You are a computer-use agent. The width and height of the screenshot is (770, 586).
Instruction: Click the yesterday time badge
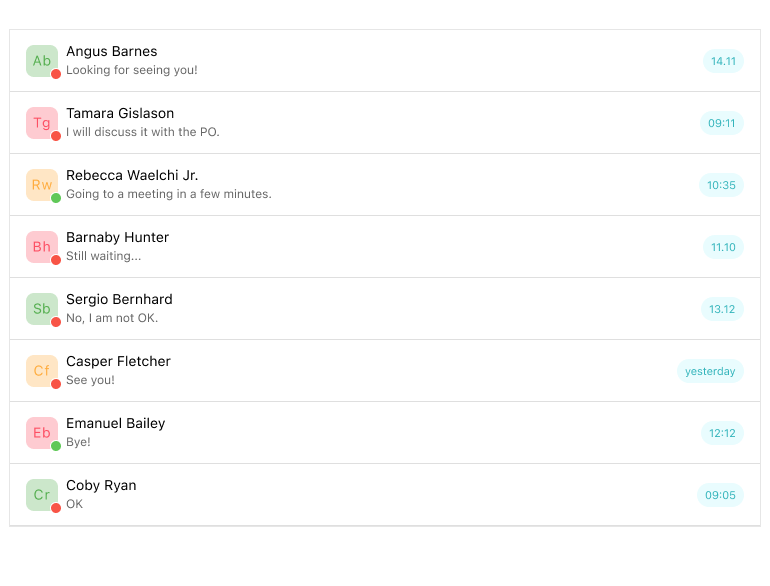click(x=710, y=371)
